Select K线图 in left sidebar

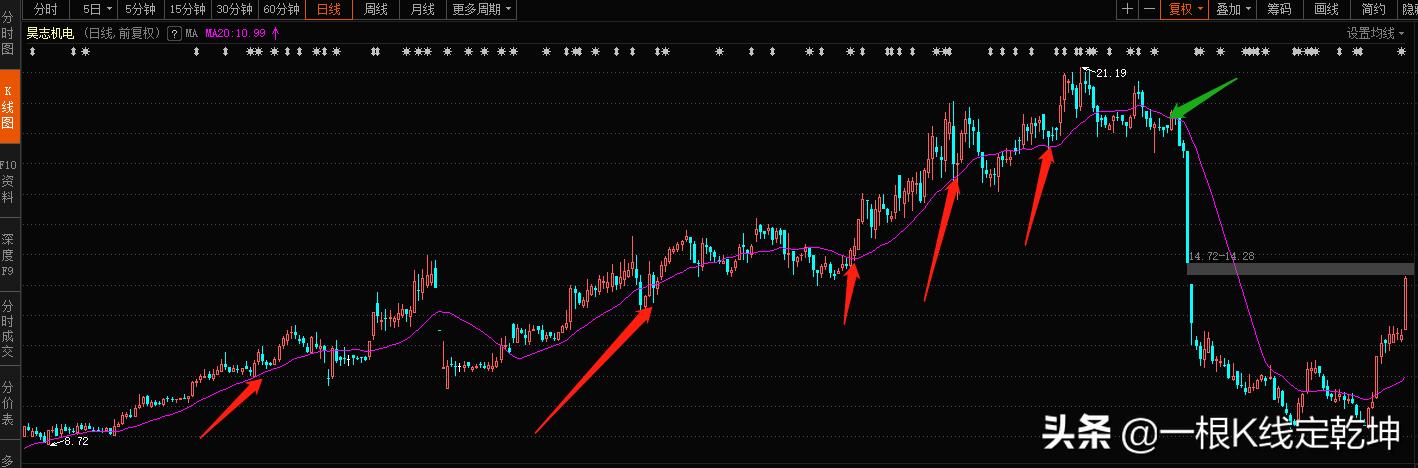click(8, 108)
